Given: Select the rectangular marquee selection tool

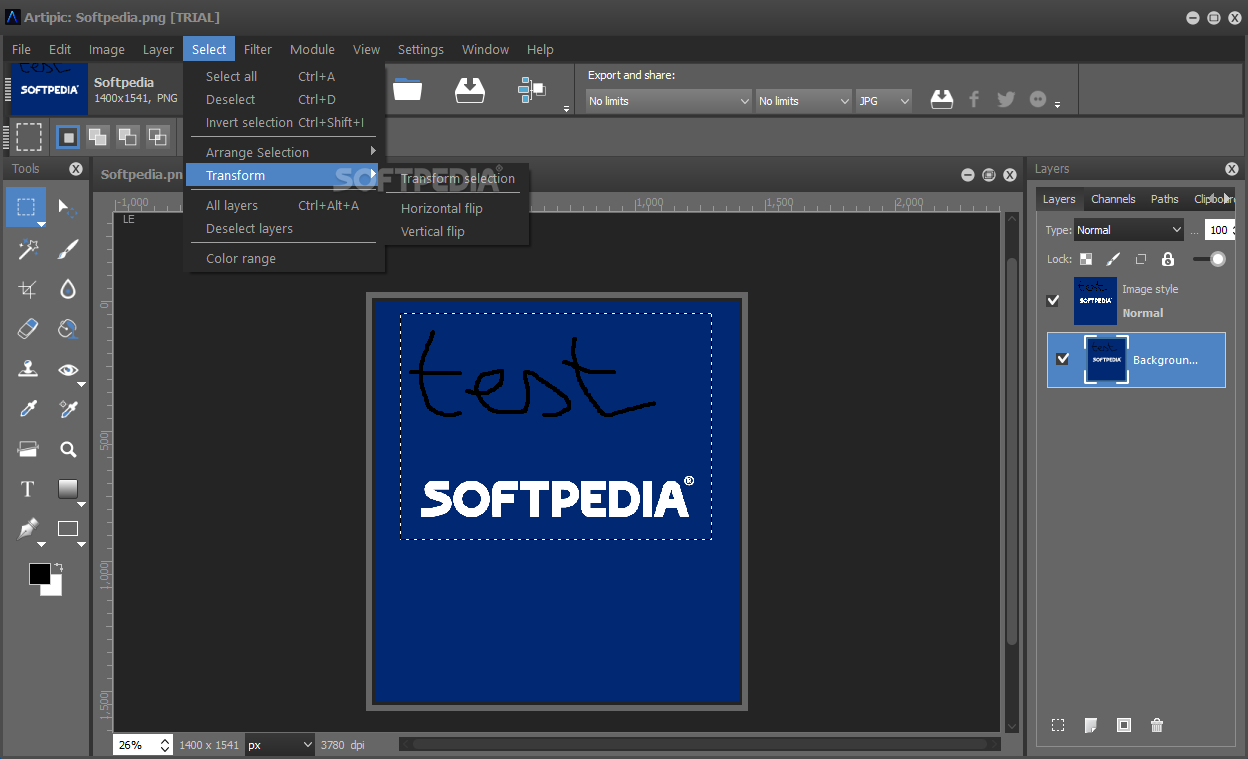Looking at the screenshot, I should pos(27,208).
